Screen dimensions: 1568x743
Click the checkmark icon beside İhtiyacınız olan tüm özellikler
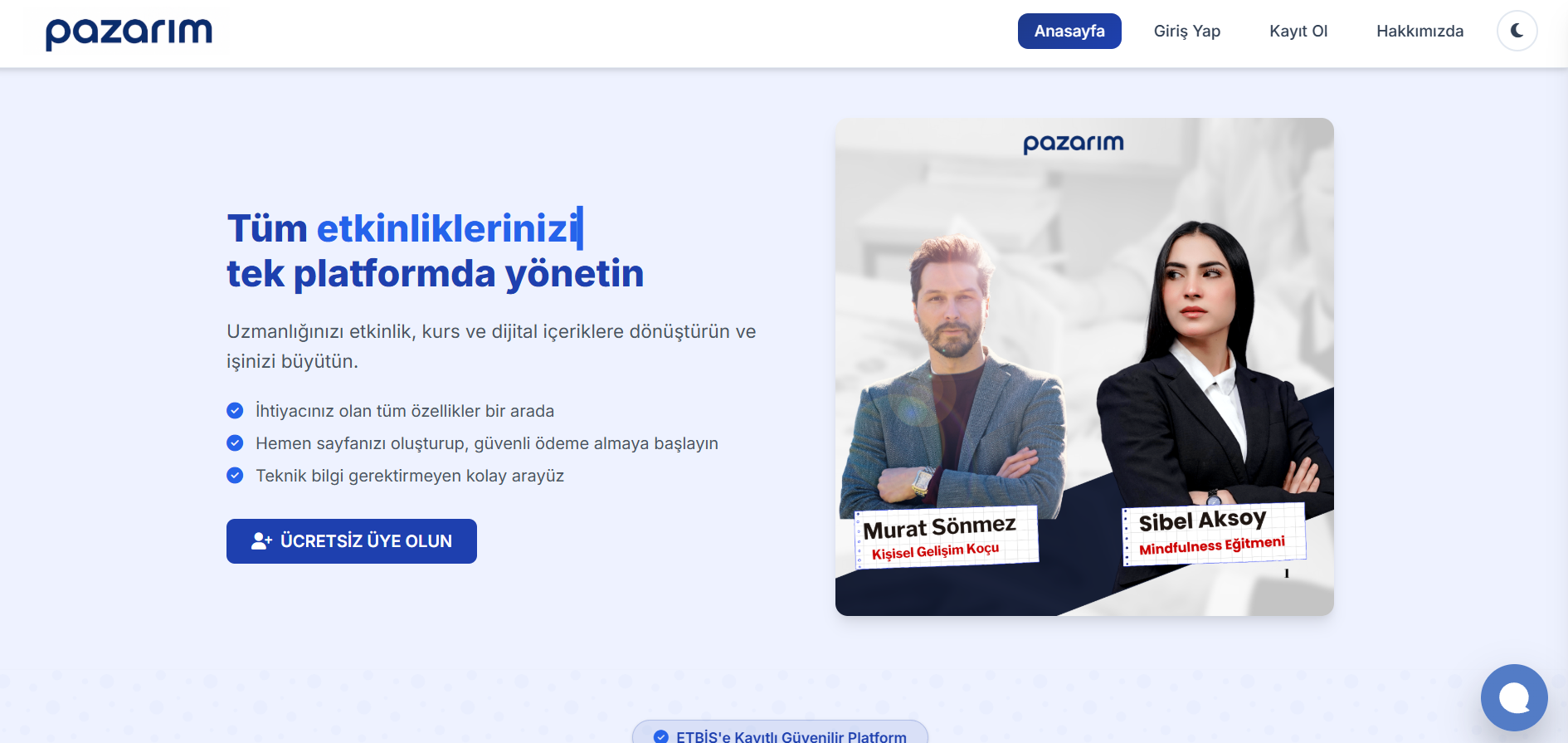click(x=235, y=411)
